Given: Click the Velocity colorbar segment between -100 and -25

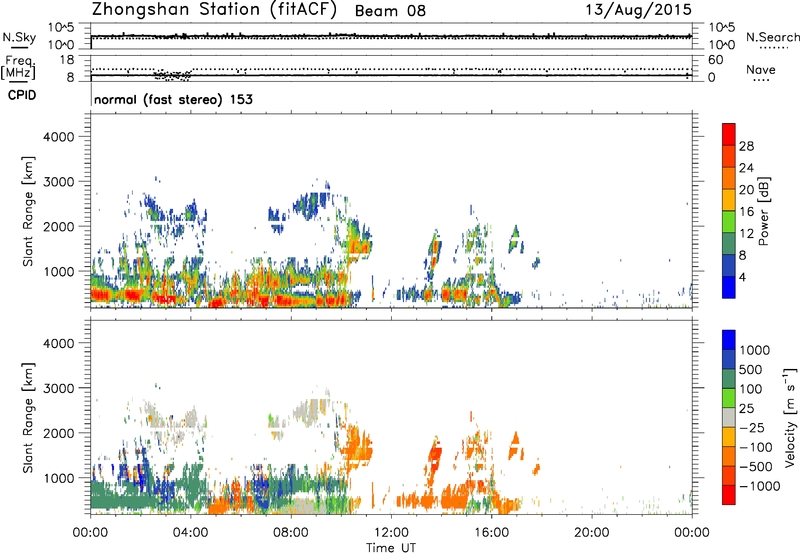Looking at the screenshot, I should pos(729,437).
